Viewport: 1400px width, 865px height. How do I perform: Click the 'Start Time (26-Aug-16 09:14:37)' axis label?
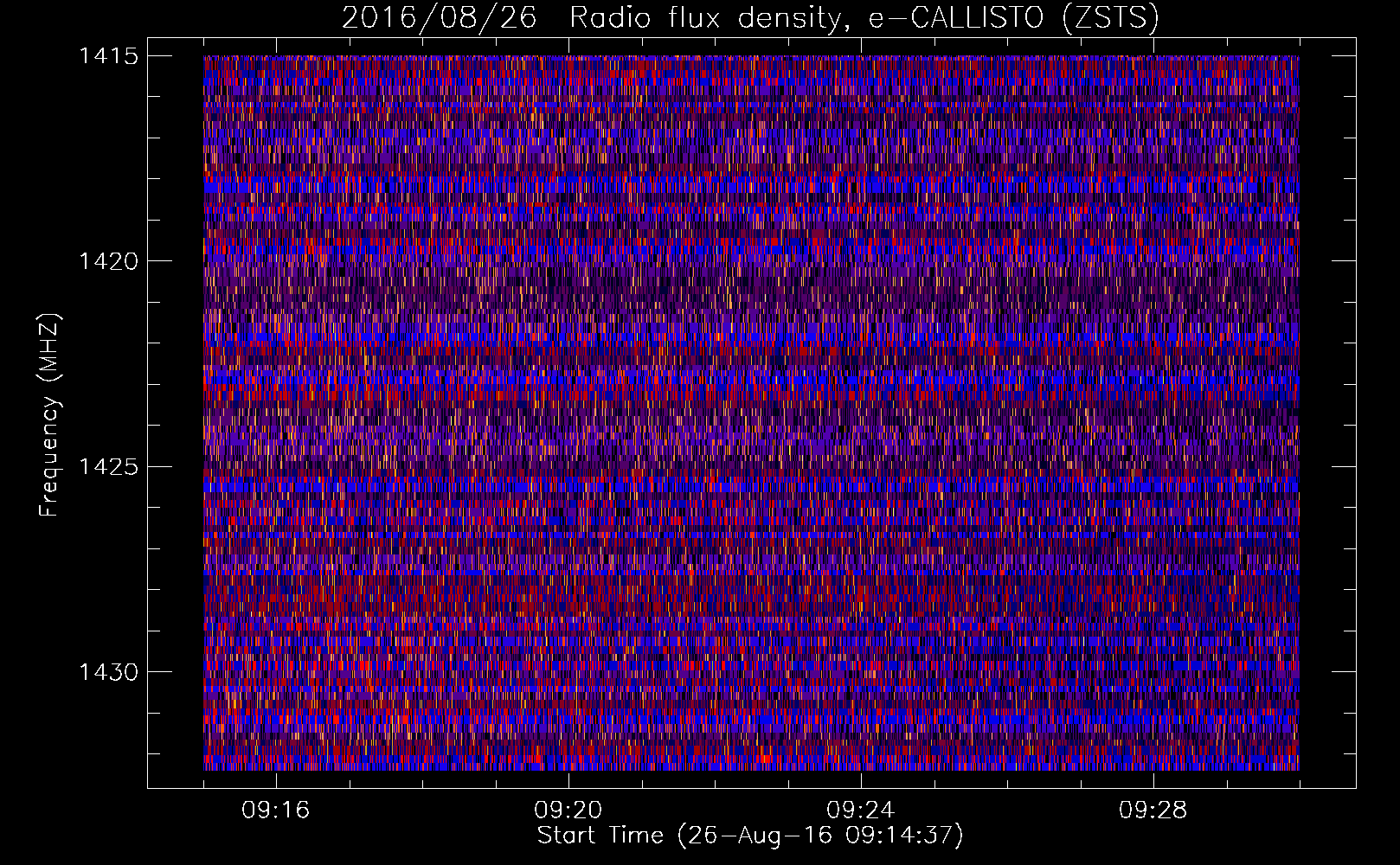750,836
